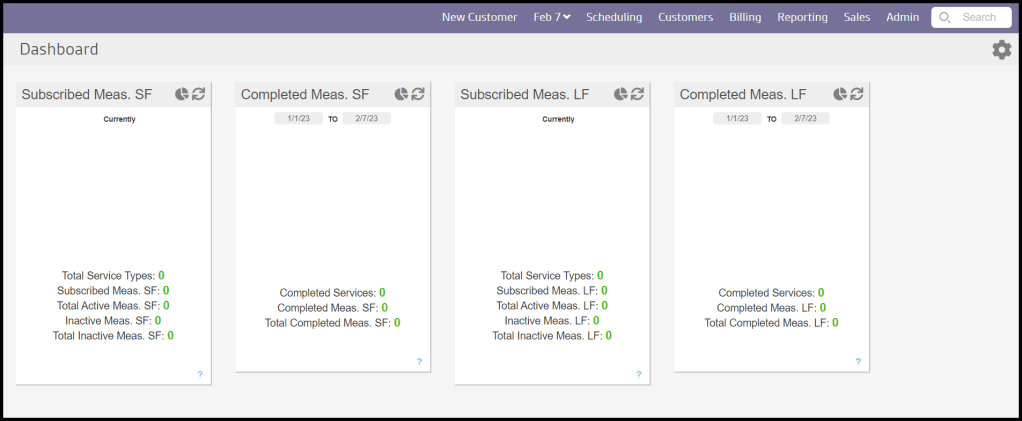Edit end date 2/7/23 in Completed Meas. LF

(x=805, y=118)
